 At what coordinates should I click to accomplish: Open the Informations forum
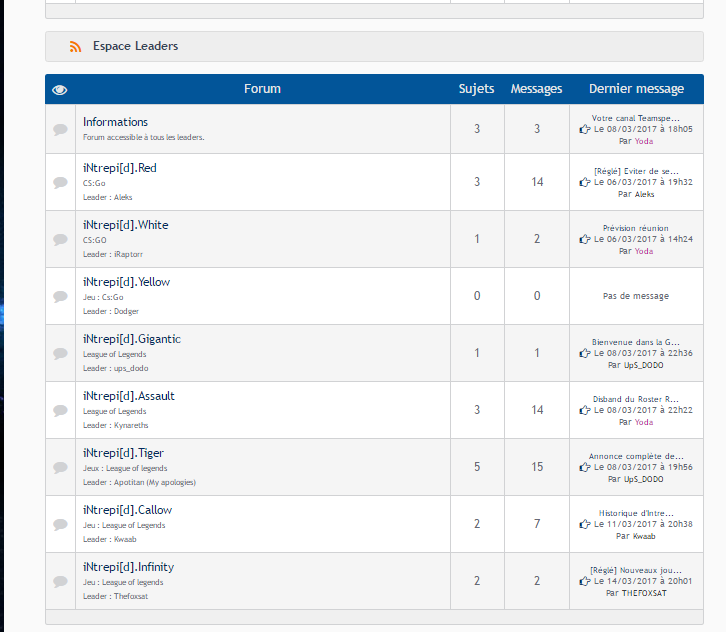pyautogui.click(x=115, y=122)
